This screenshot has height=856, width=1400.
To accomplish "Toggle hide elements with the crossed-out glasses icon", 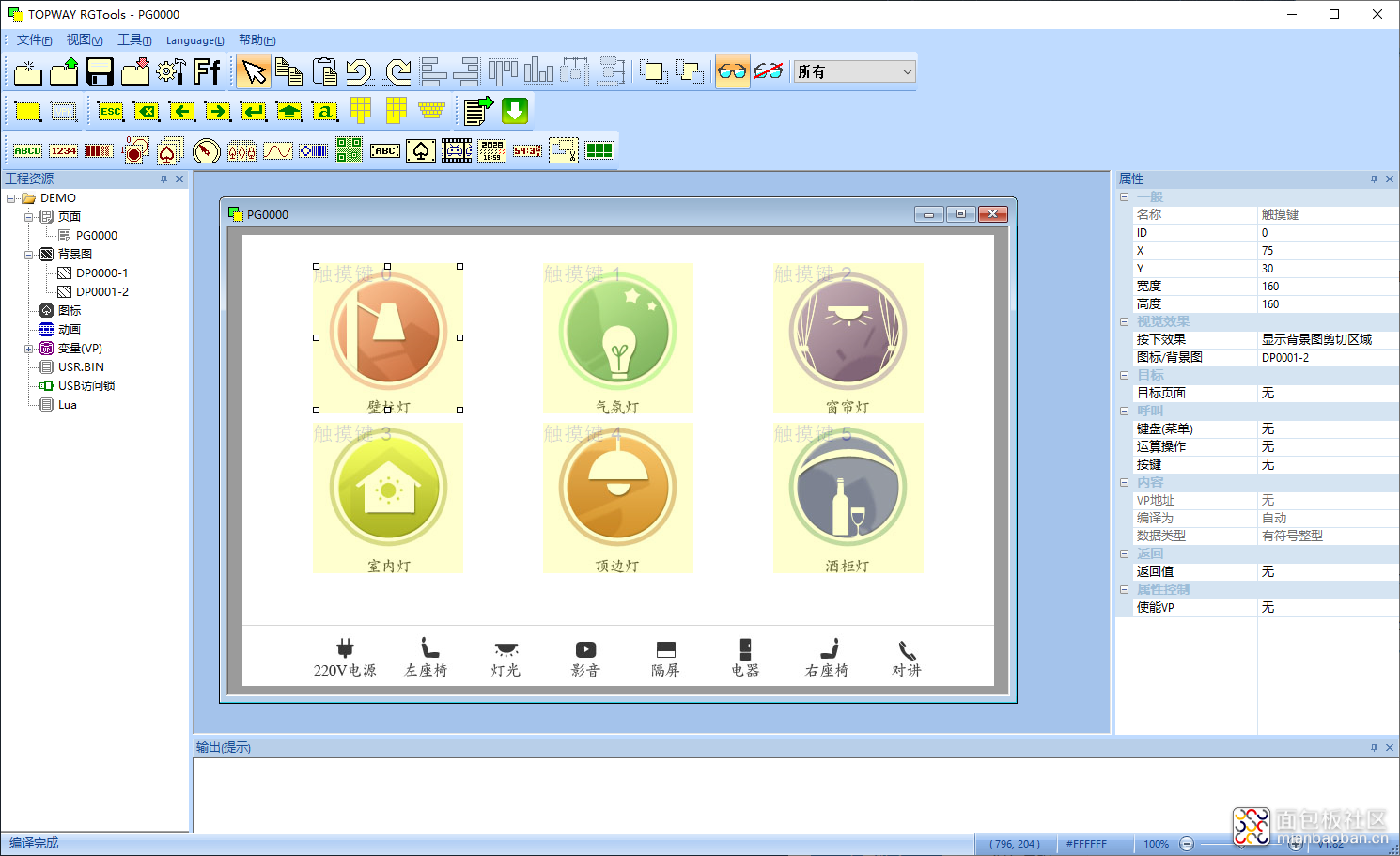I will (768, 71).
